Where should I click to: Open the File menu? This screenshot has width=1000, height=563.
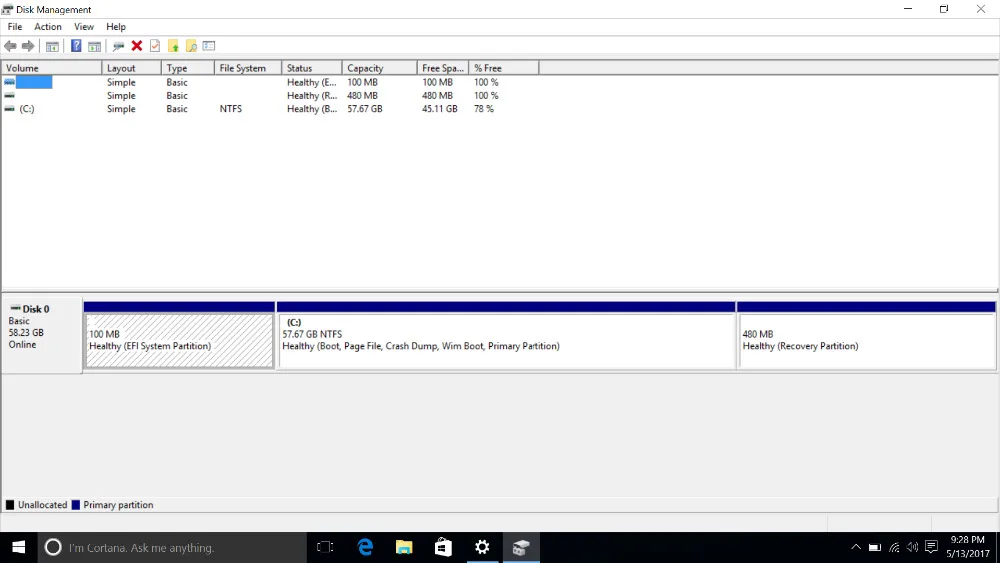click(15, 27)
